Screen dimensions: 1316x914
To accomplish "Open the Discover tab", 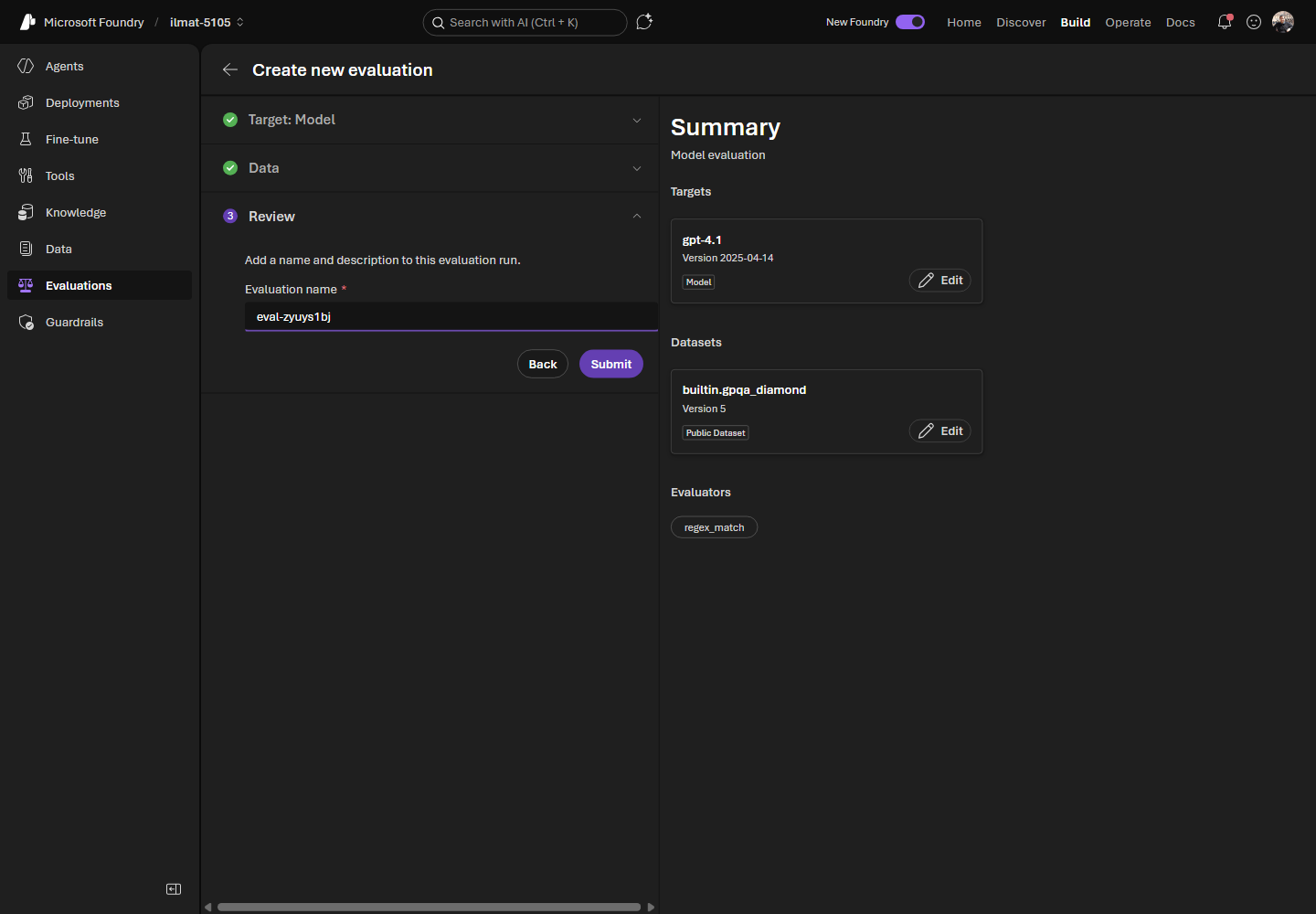I will (1021, 22).
